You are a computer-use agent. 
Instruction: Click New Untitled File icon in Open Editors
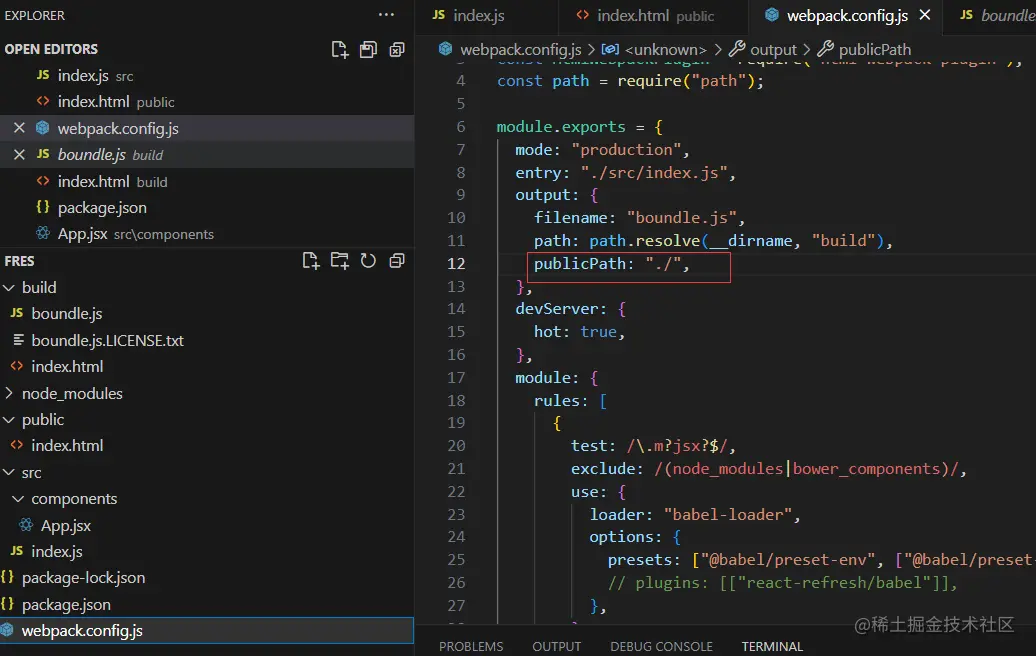[x=340, y=50]
